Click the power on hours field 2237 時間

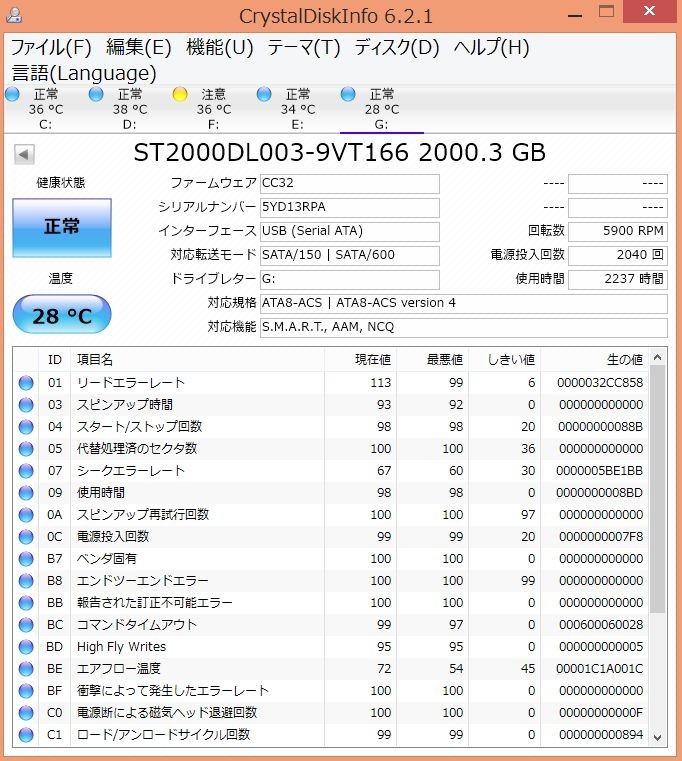click(x=618, y=279)
